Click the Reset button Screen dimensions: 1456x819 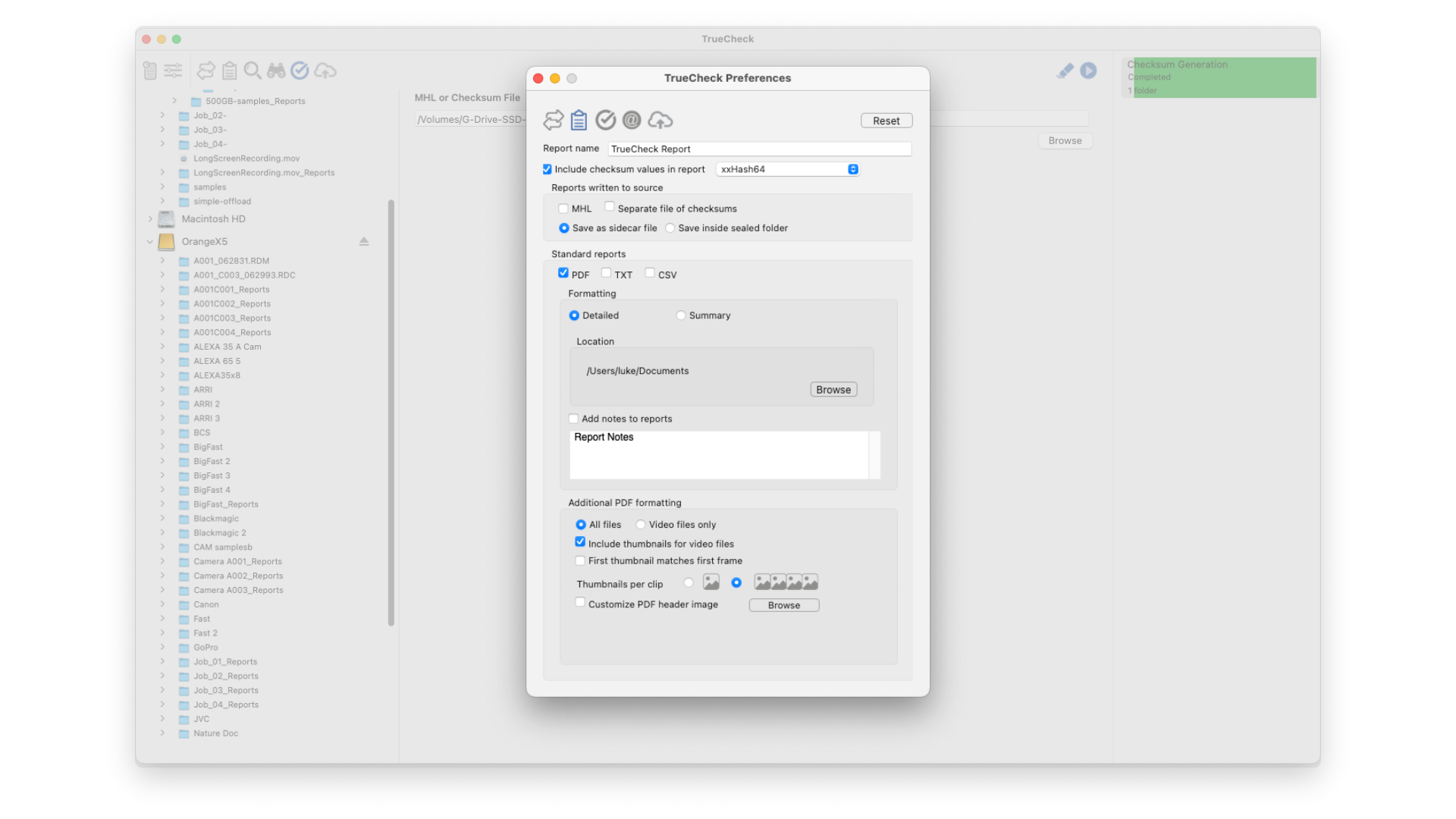886,121
